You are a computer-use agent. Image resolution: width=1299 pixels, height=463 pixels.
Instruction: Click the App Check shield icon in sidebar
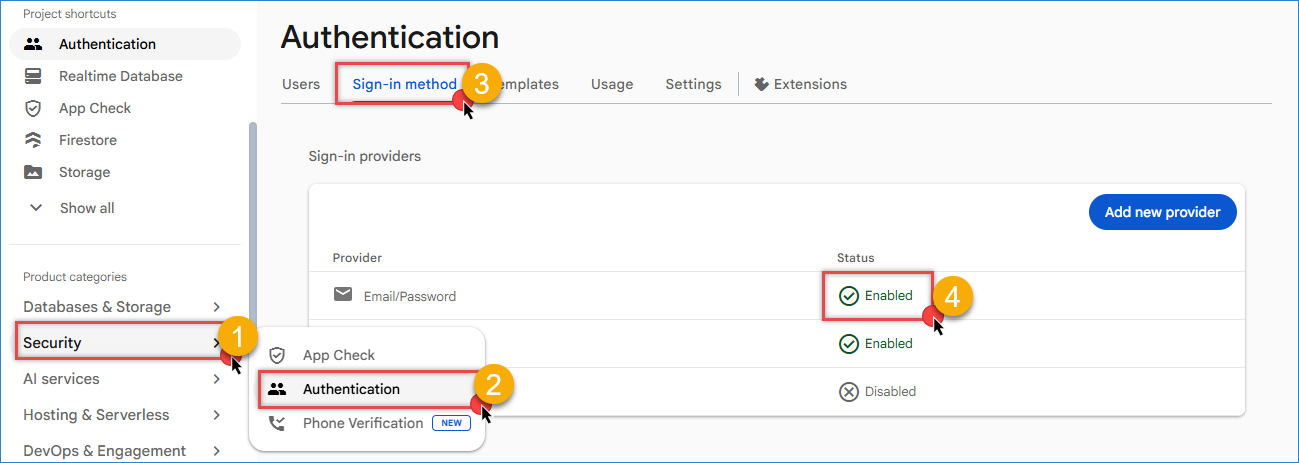pyautogui.click(x=34, y=108)
